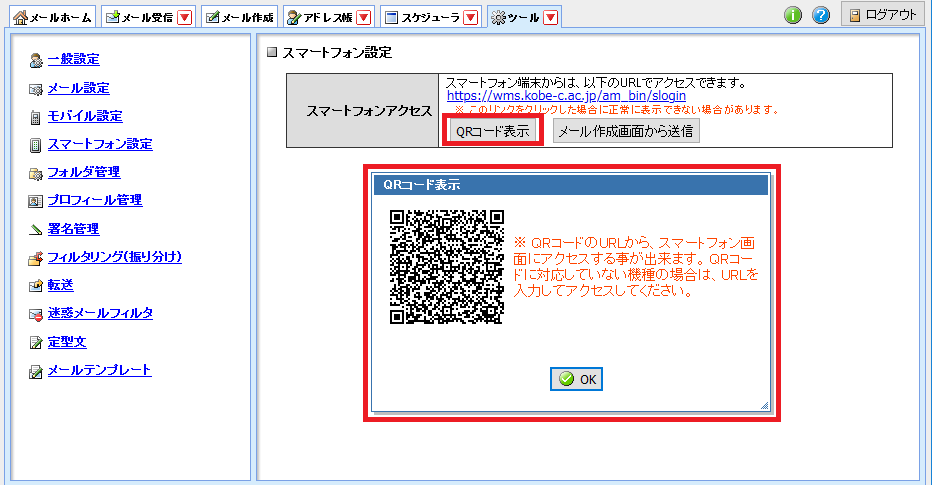Open 転送 link in sidebar

[x=61, y=285]
